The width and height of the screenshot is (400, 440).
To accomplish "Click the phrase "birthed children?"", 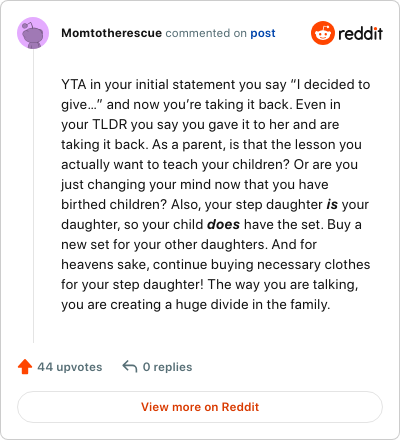I will [x=114, y=204].
